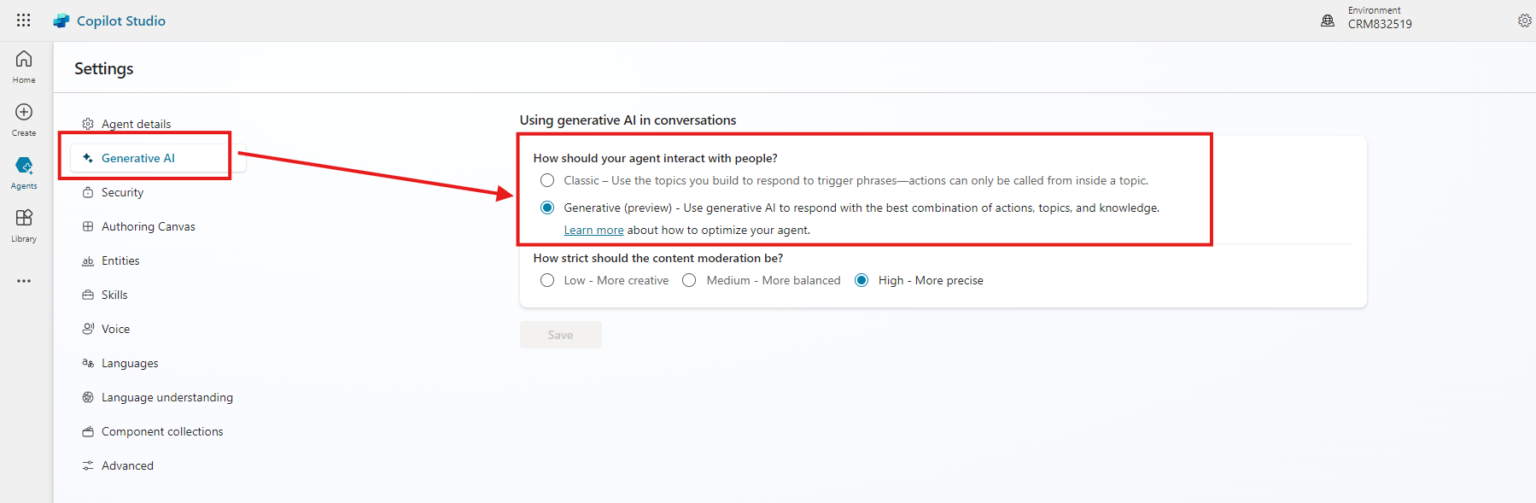The width and height of the screenshot is (1536, 503).
Task: Go to Home in the left rail
Action: pyautogui.click(x=24, y=66)
